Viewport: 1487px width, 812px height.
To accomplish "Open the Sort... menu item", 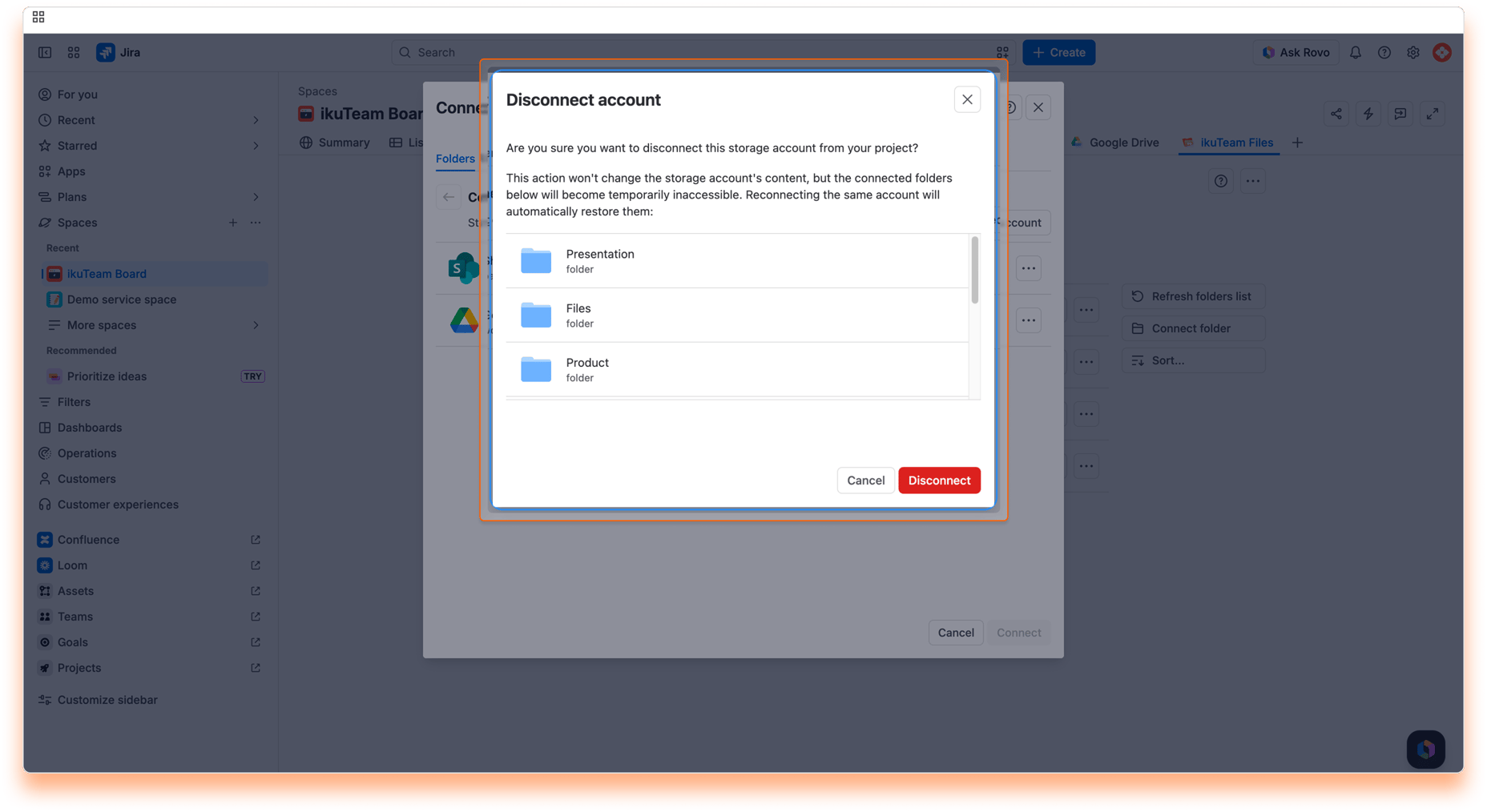I will coord(1193,360).
